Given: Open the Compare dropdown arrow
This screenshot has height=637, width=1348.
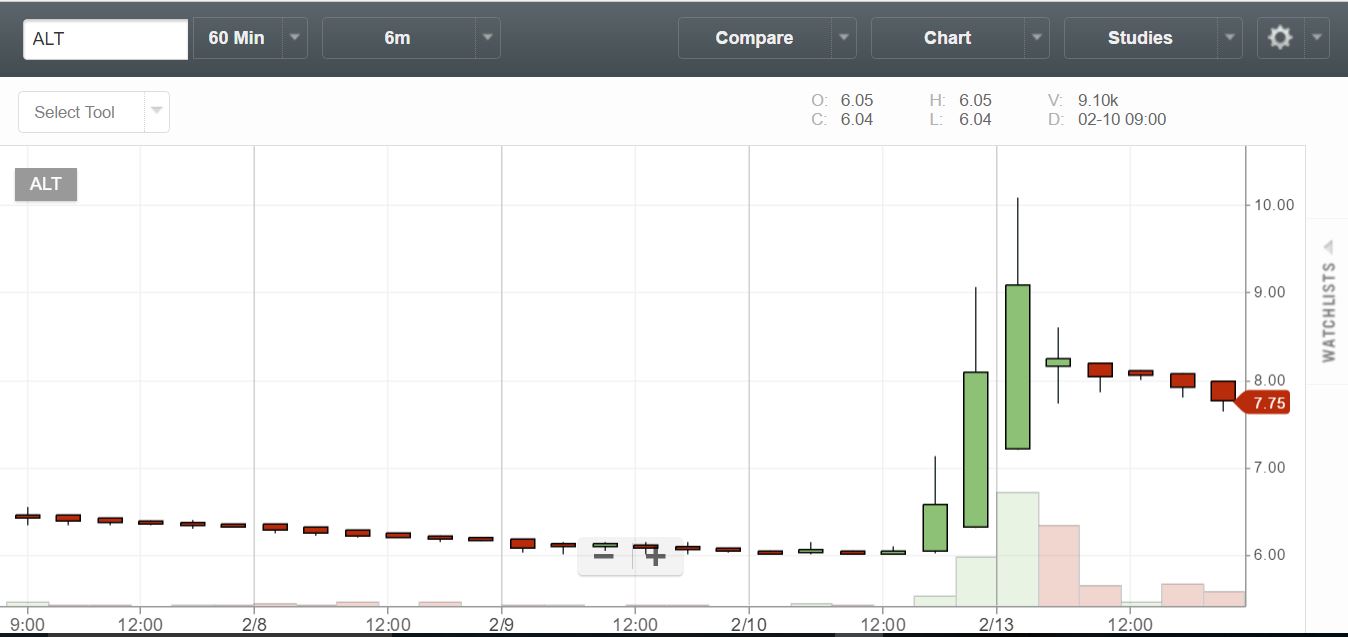Looking at the screenshot, I should (x=843, y=37).
